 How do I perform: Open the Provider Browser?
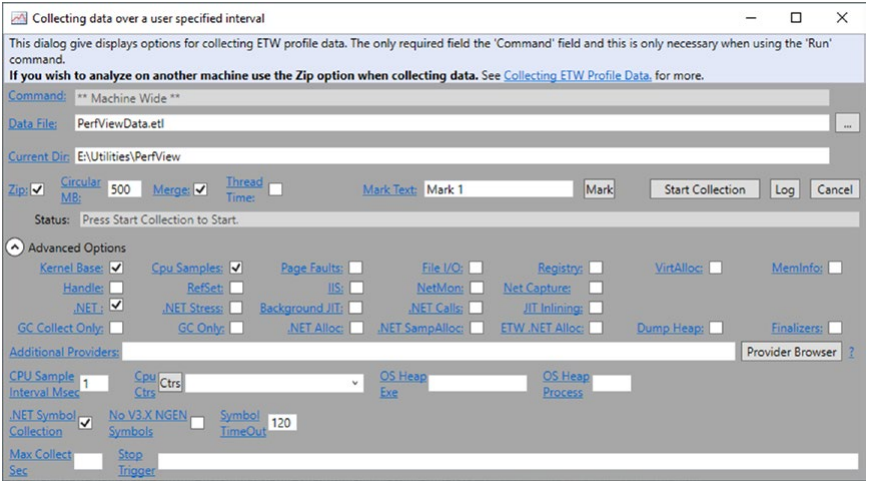click(x=791, y=351)
